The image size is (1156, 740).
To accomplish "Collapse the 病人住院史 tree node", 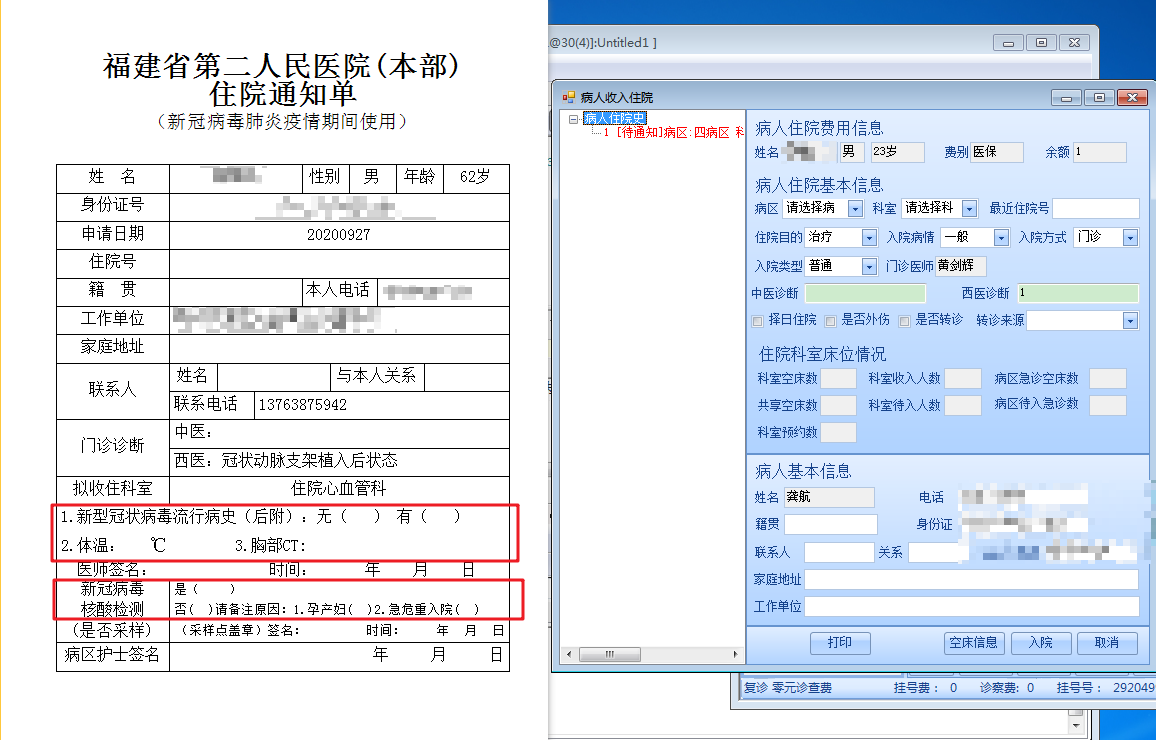I will (x=574, y=119).
